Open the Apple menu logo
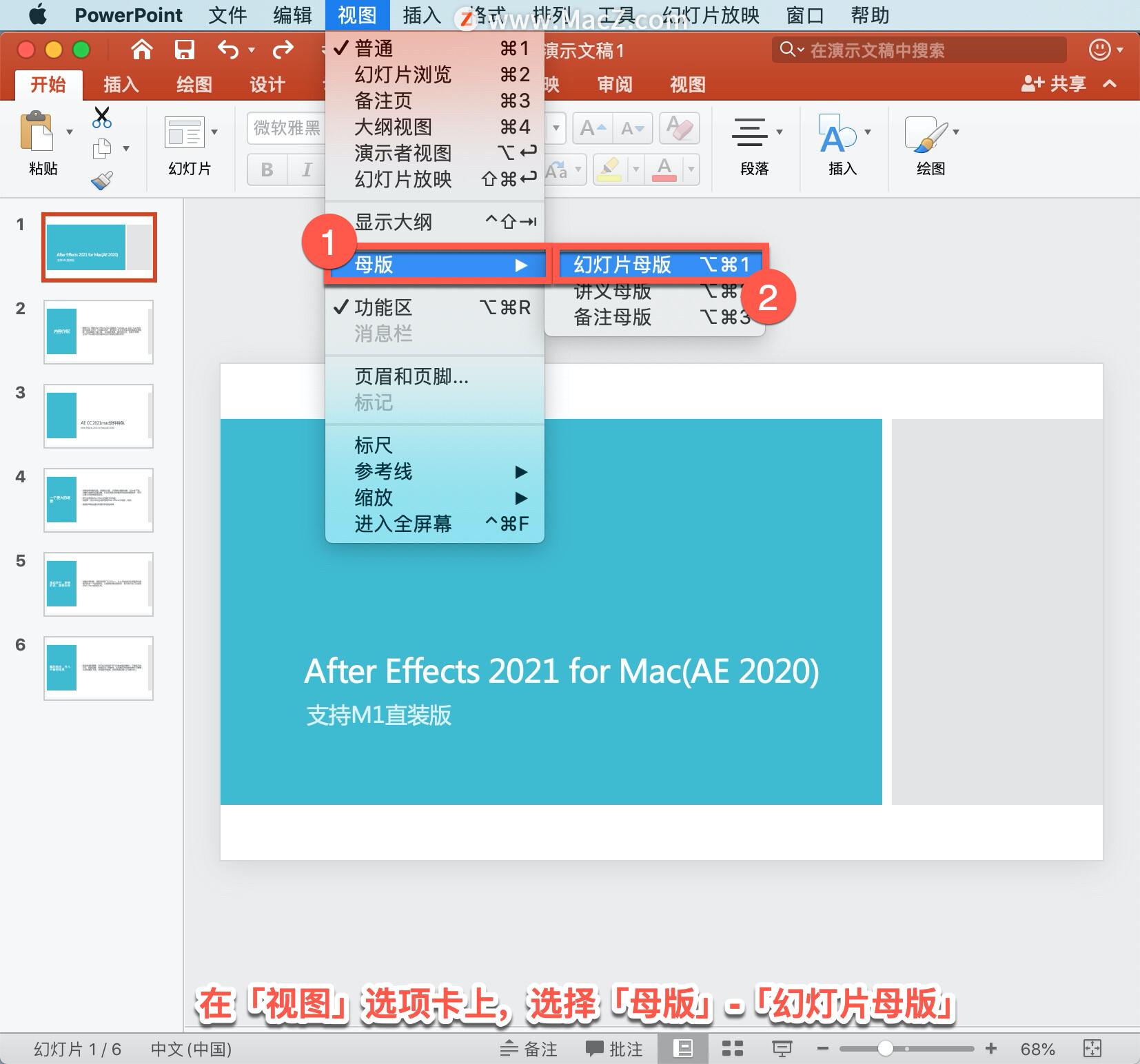The height and width of the screenshot is (1064, 1140). pyautogui.click(x=38, y=14)
